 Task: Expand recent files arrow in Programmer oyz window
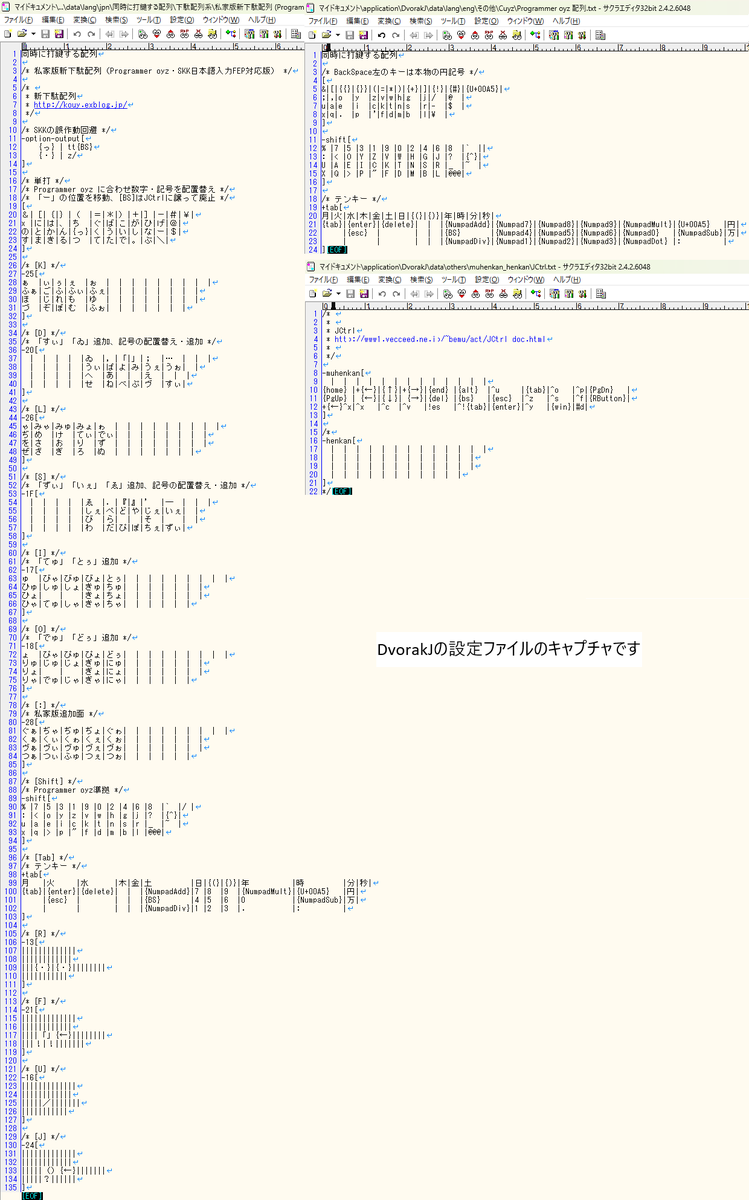click(x=337, y=34)
